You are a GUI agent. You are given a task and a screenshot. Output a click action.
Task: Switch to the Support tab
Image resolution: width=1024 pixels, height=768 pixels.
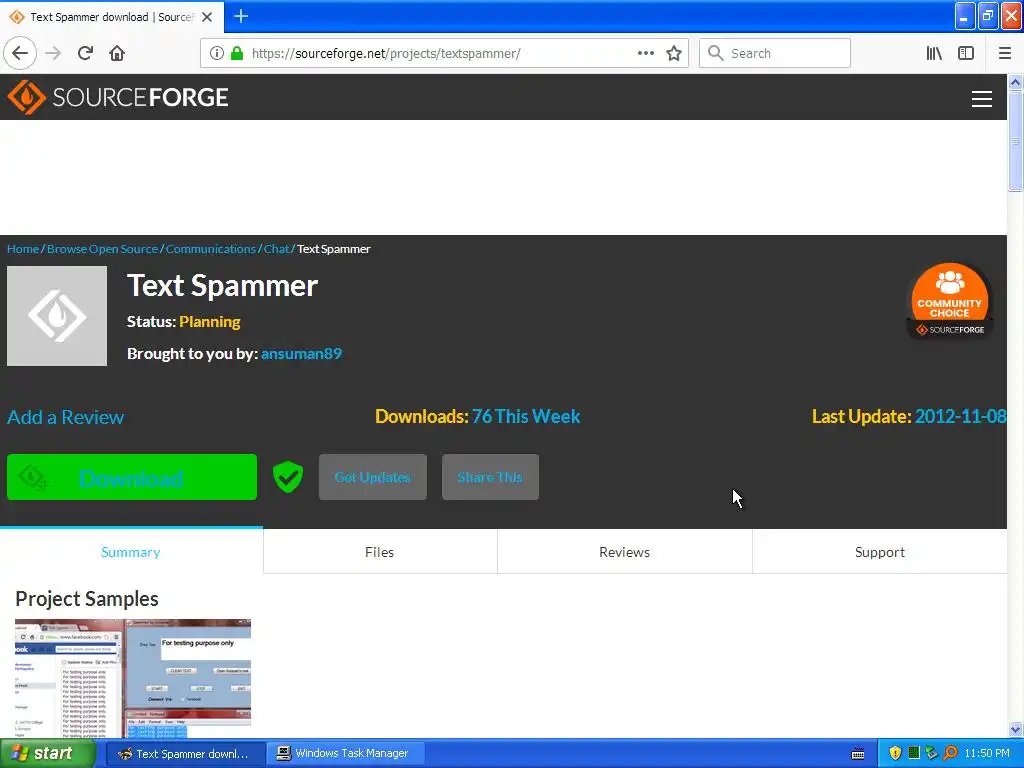(x=880, y=552)
